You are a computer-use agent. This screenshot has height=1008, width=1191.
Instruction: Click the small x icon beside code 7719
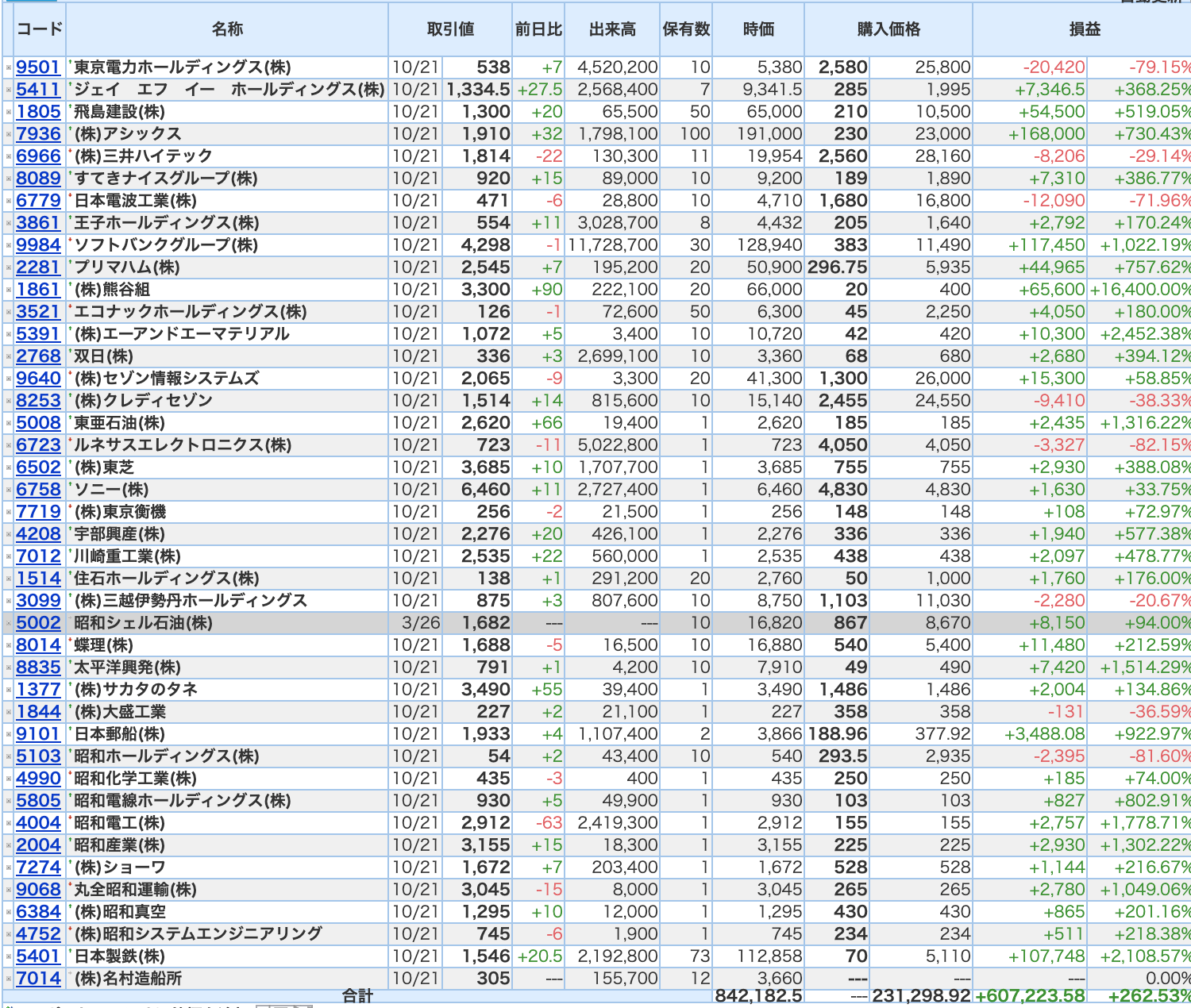pyautogui.click(x=9, y=513)
